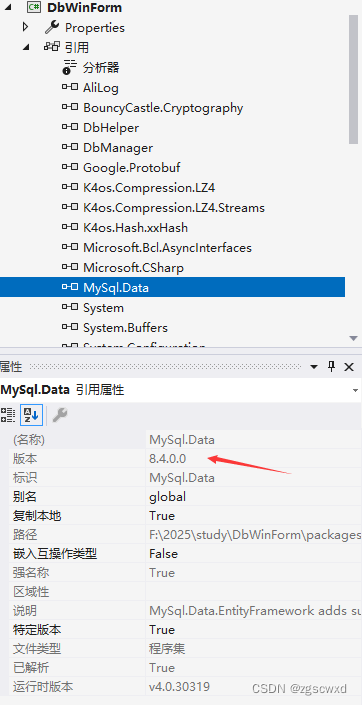Select the K4os.Hash.xxHash reference

tap(135, 228)
